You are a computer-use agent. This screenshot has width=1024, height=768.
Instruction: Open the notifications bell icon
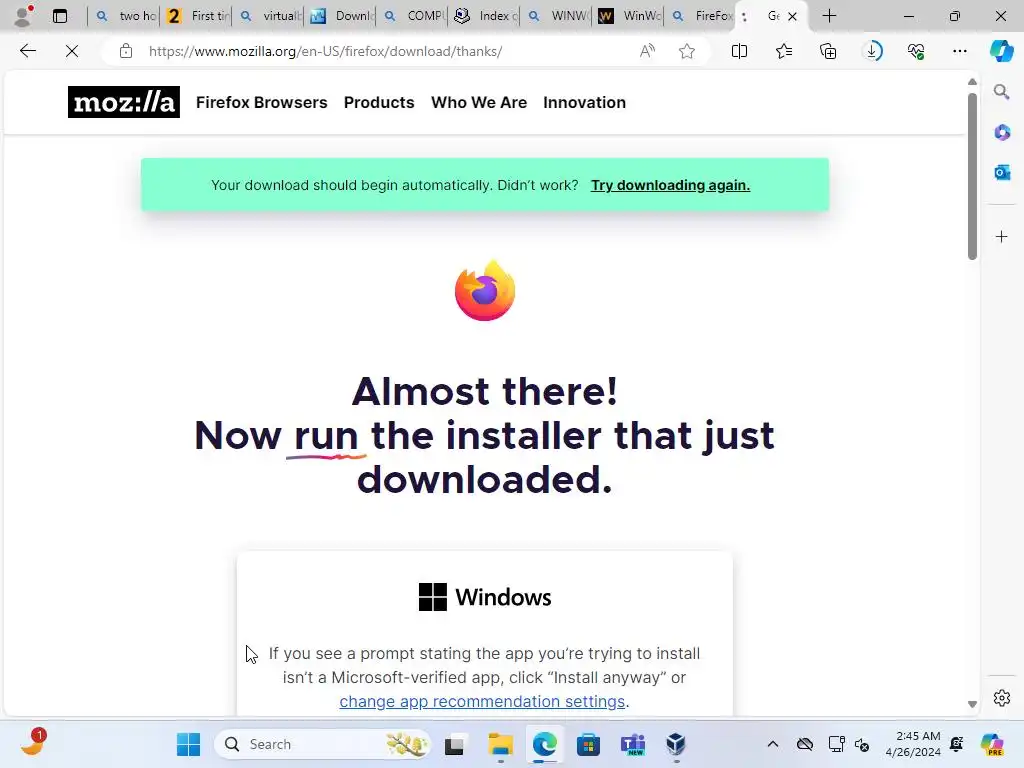957,744
